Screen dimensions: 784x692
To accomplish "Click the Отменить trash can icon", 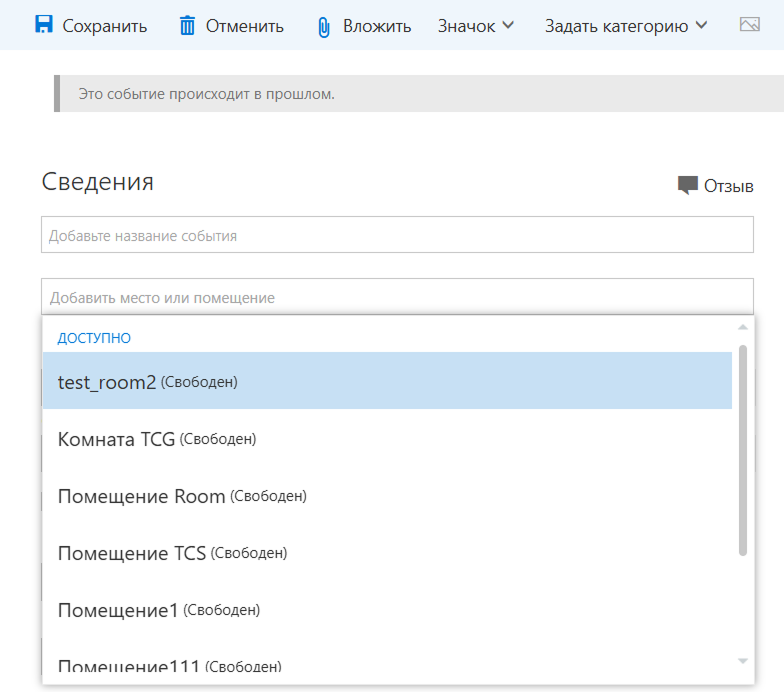I will [x=187, y=25].
